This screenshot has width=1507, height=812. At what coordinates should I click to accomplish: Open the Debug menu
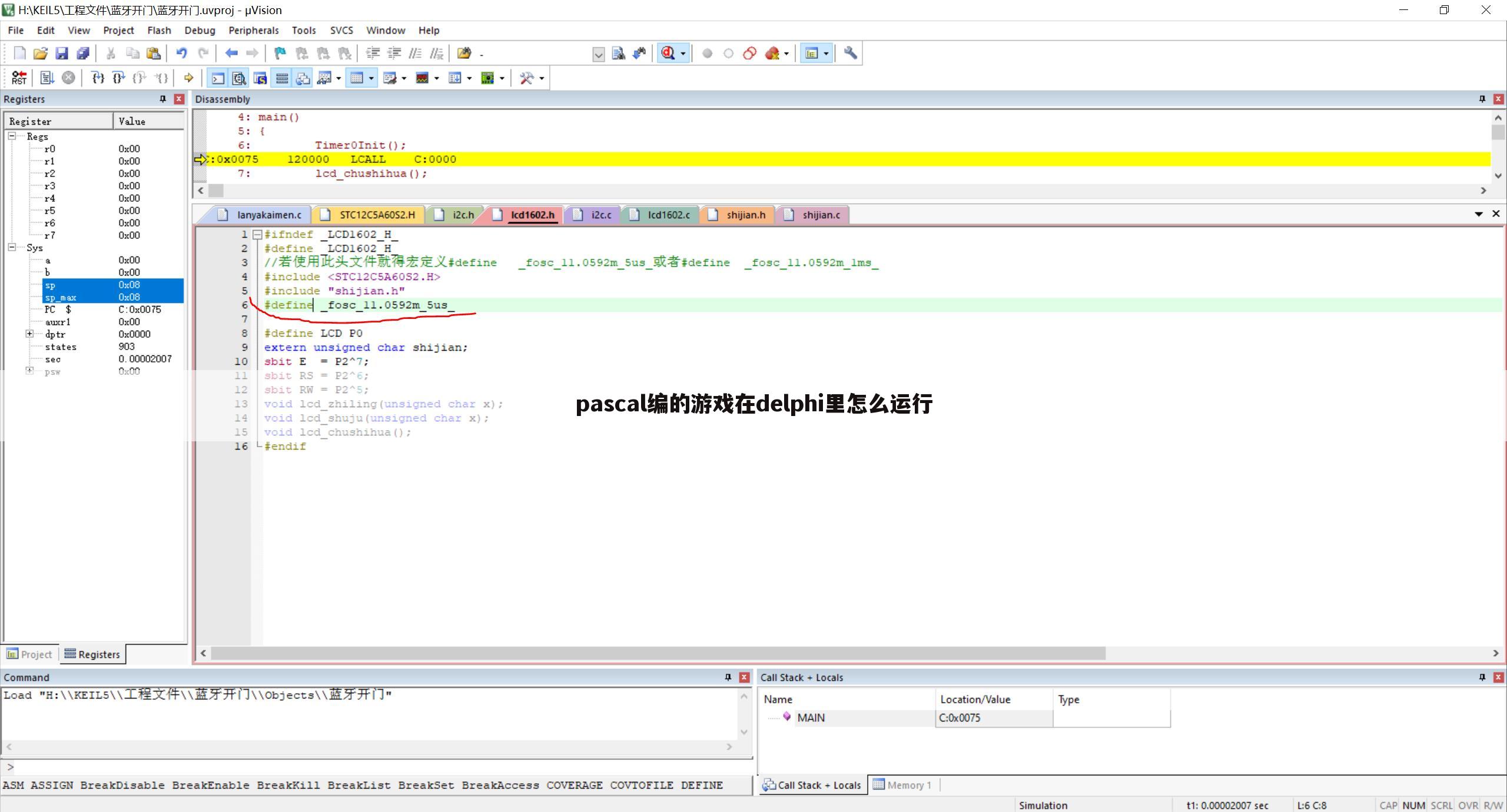click(x=200, y=30)
